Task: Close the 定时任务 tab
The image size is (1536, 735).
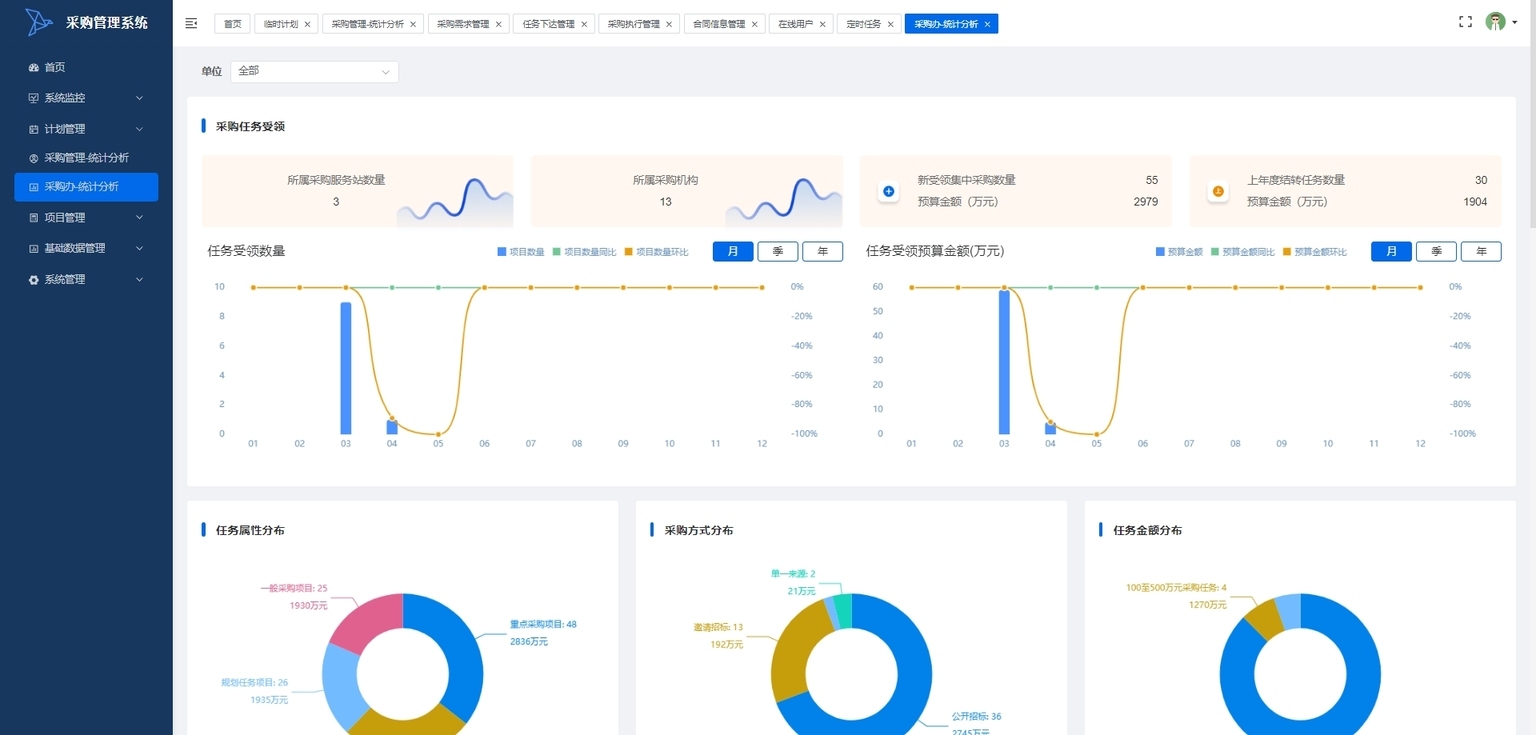Action: 890,24
